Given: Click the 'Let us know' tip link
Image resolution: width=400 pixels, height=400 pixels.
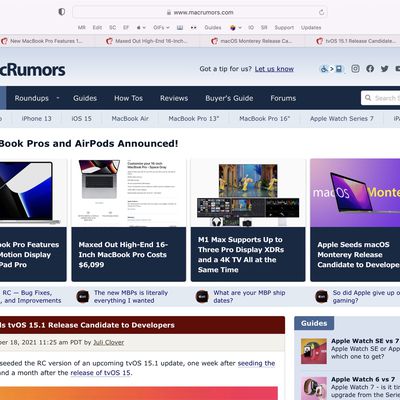Looking at the screenshot, I should [274, 69].
